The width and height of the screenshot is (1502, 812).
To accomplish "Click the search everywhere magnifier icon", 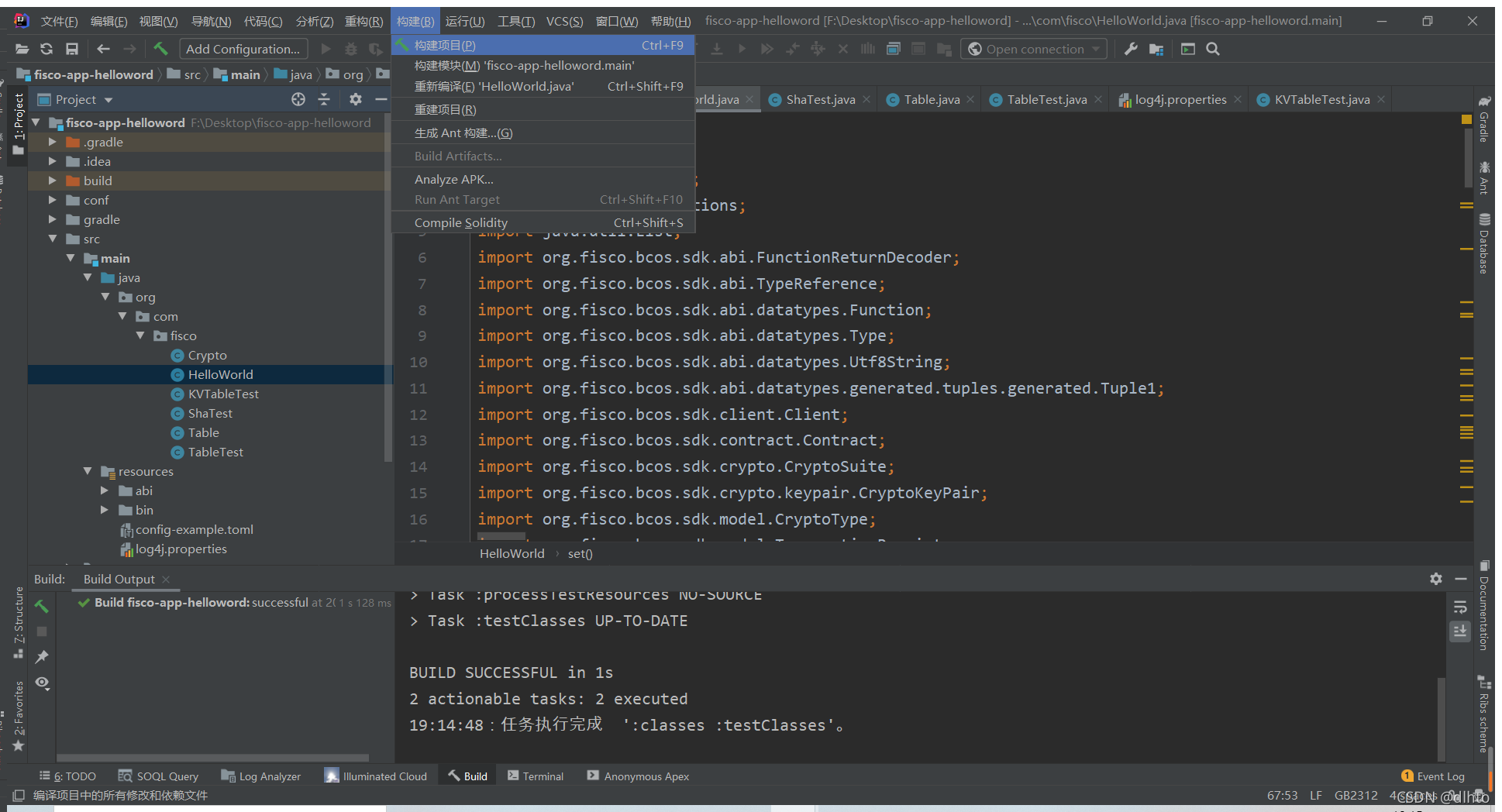I will [1213, 49].
